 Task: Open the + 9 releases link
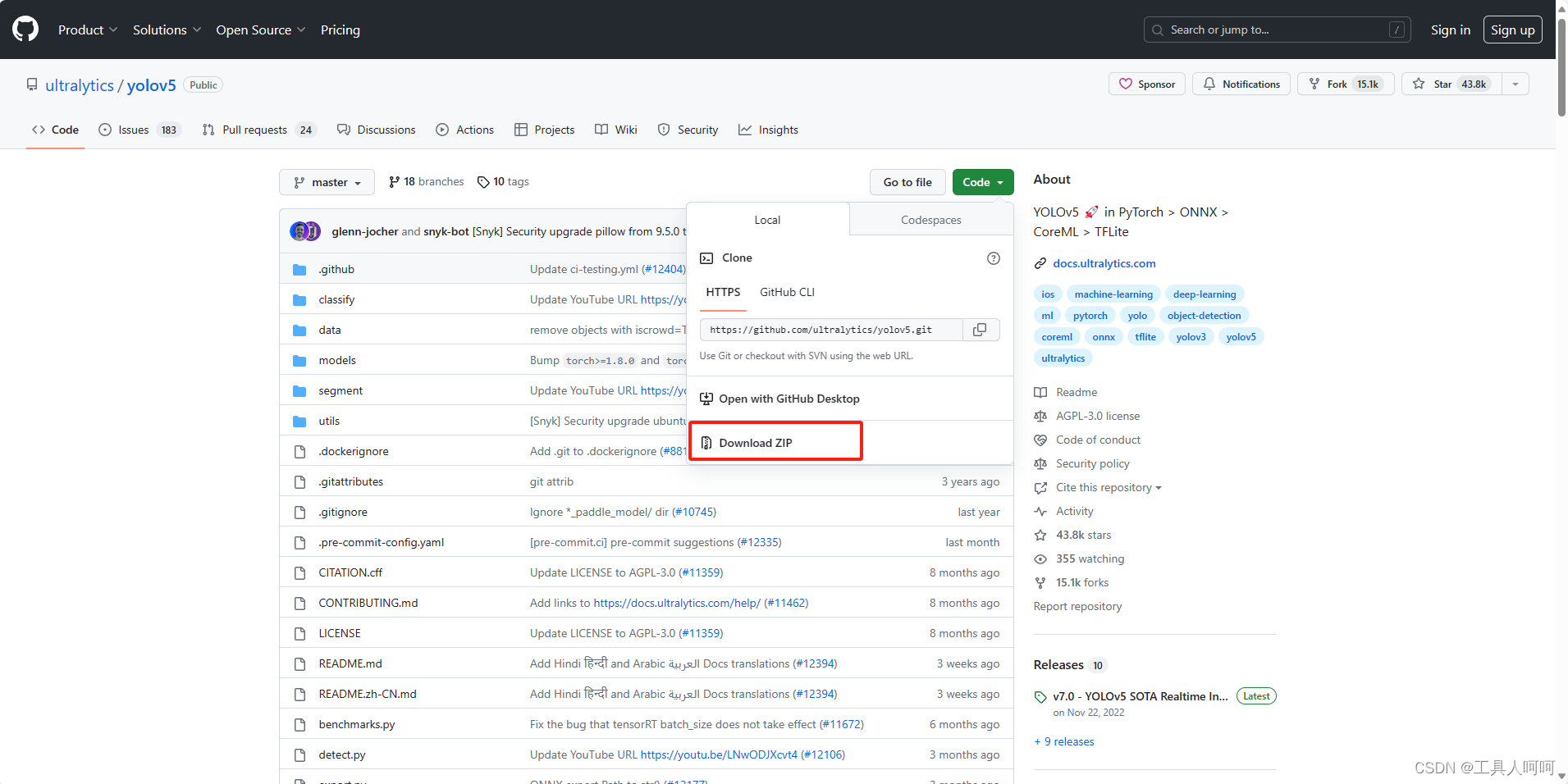point(1064,742)
